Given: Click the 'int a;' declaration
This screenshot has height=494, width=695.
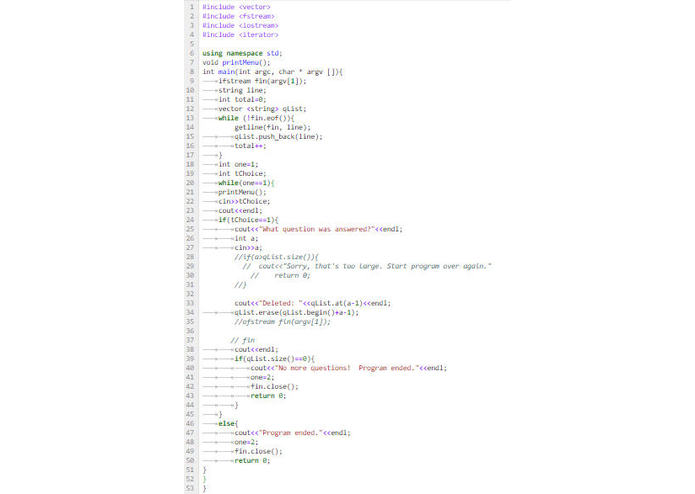Looking at the screenshot, I should pyautogui.click(x=246, y=239).
